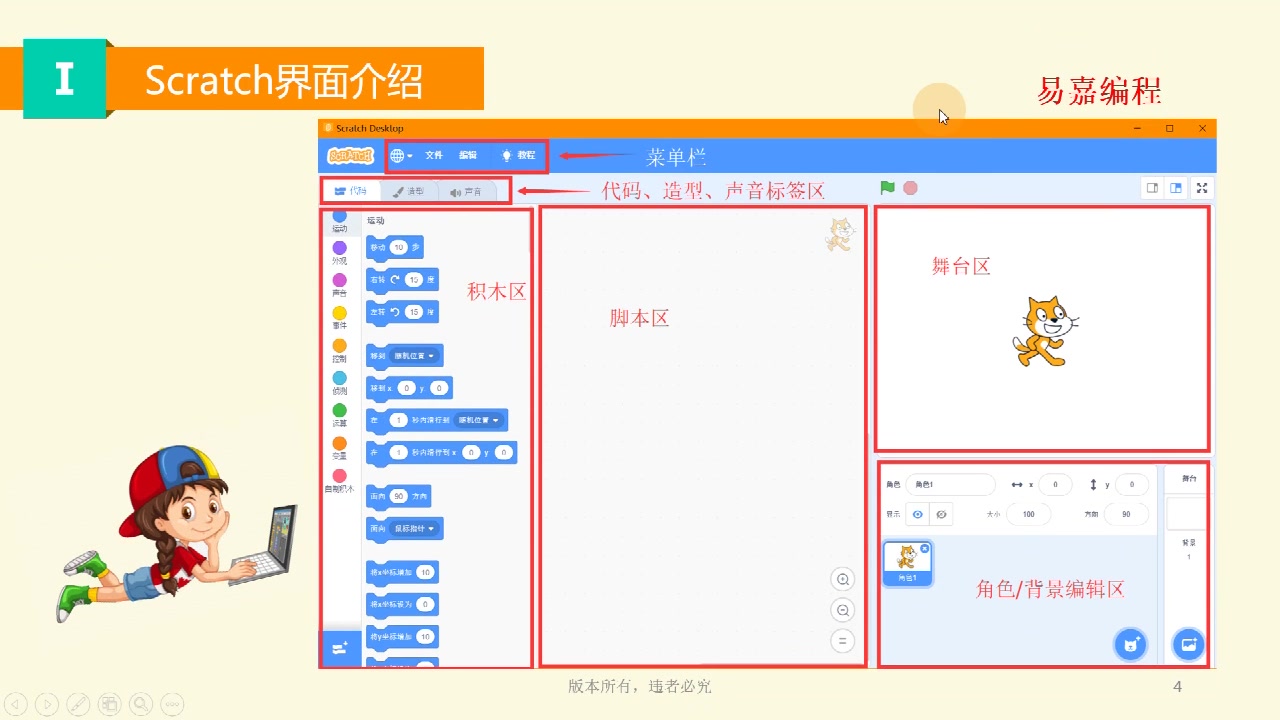The height and width of the screenshot is (720, 1280).
Task: Enter full screen stage mode
Action: [x=1203, y=187]
